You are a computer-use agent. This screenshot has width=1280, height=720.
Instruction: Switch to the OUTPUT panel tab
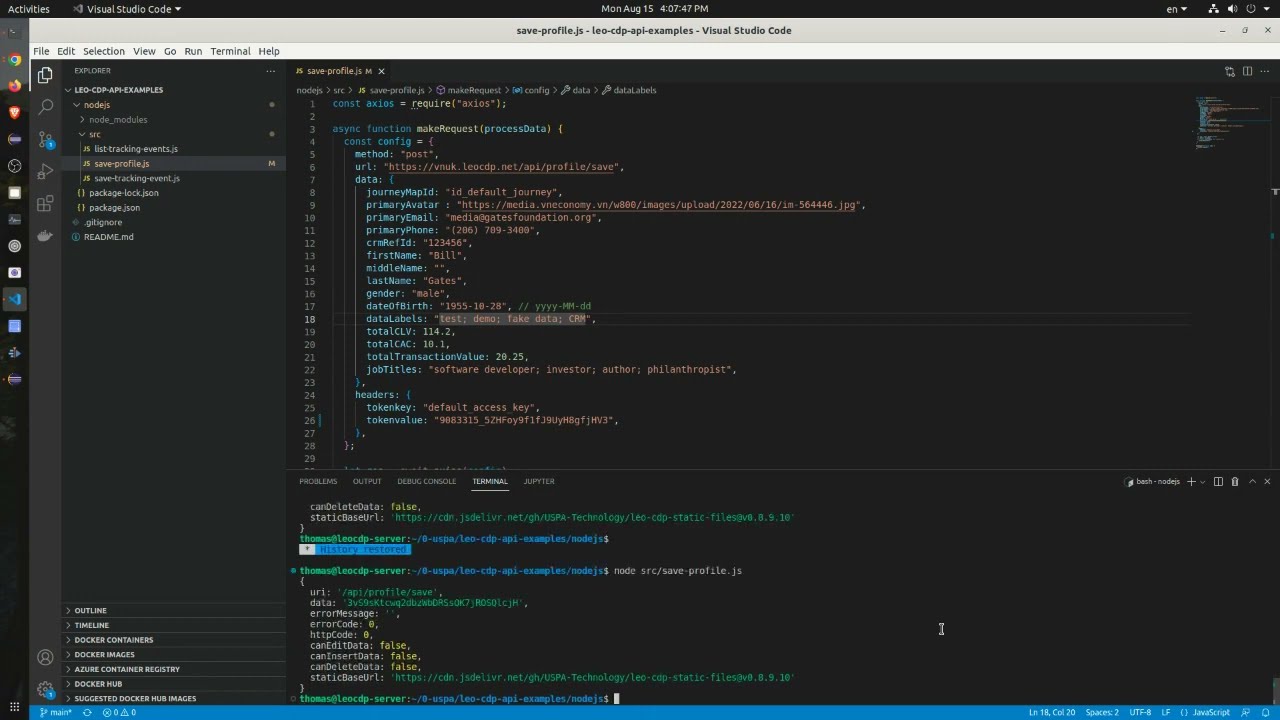coord(367,482)
